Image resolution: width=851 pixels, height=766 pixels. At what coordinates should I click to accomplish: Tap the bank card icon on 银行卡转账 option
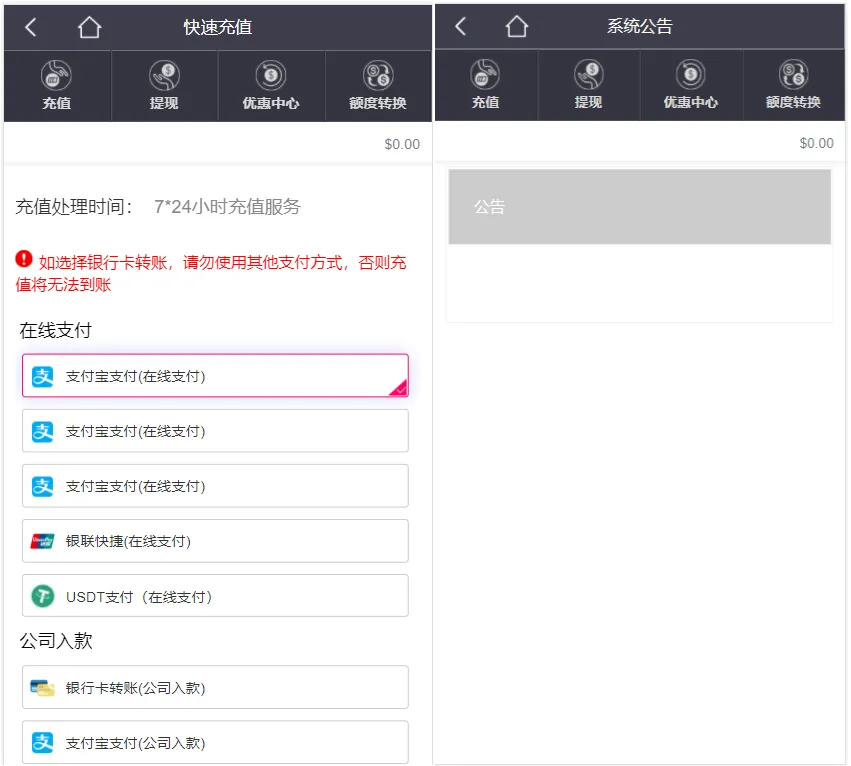point(41,687)
